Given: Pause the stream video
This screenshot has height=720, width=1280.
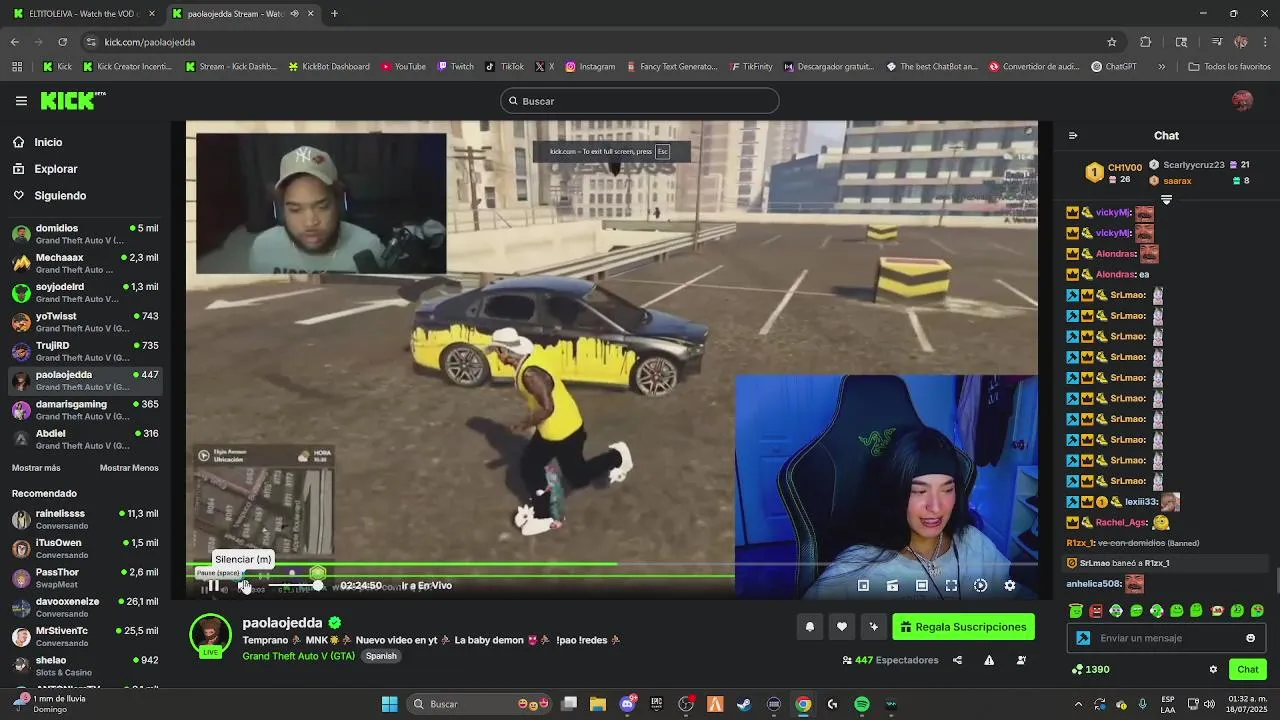Looking at the screenshot, I should point(212,586).
